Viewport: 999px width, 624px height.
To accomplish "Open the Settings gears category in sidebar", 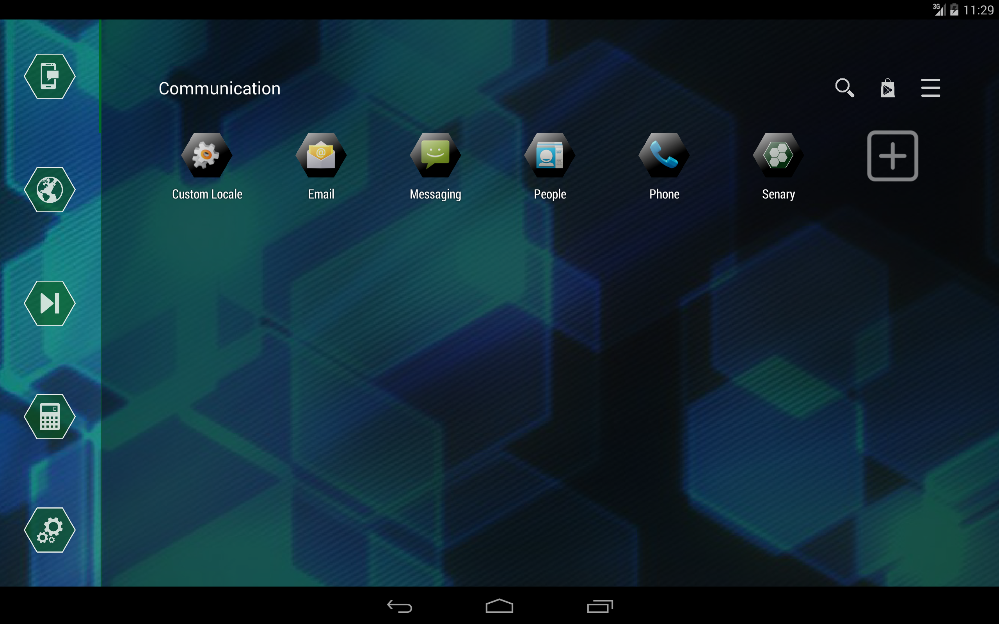I will tap(49, 530).
